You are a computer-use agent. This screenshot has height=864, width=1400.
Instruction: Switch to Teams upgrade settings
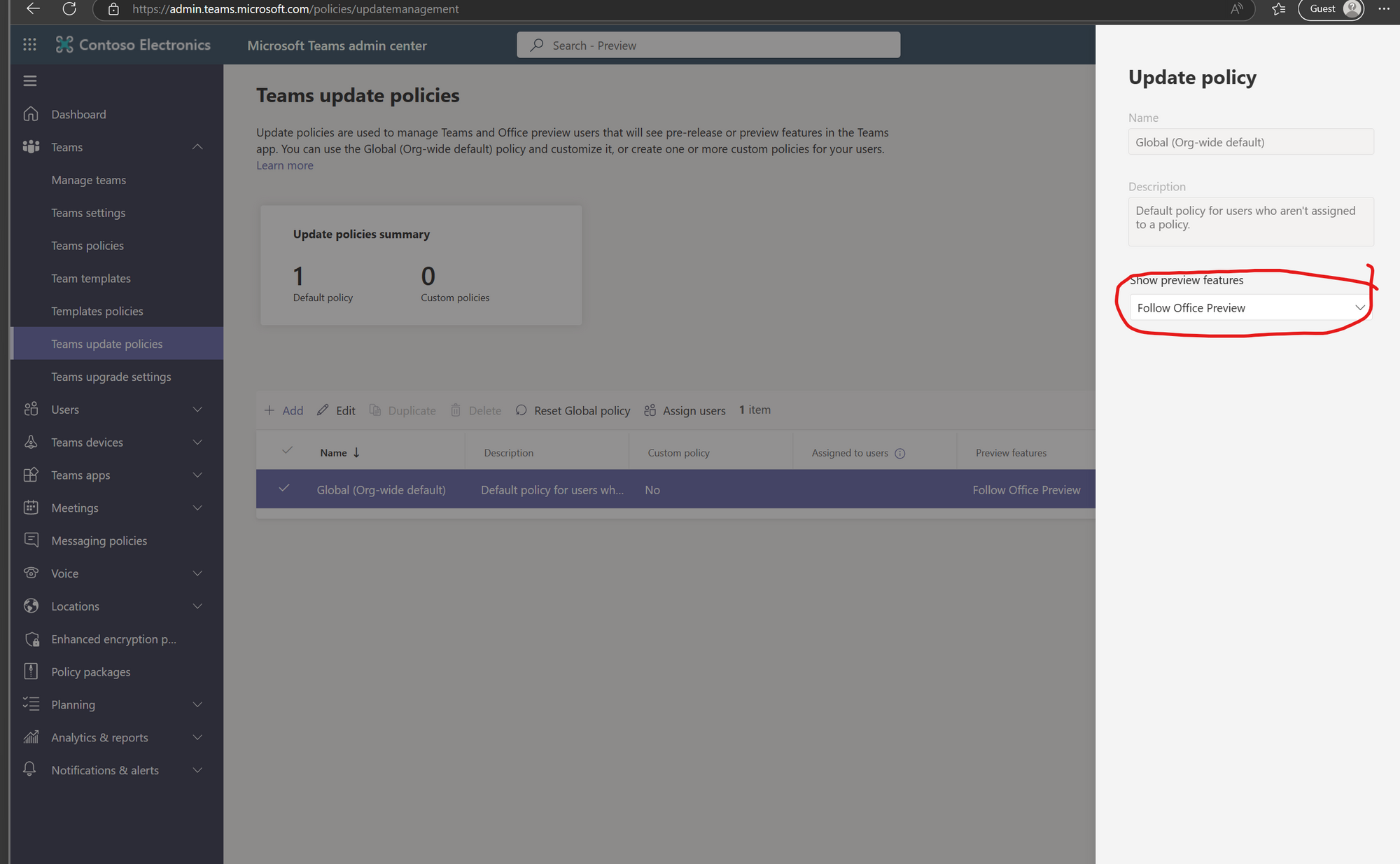(111, 376)
